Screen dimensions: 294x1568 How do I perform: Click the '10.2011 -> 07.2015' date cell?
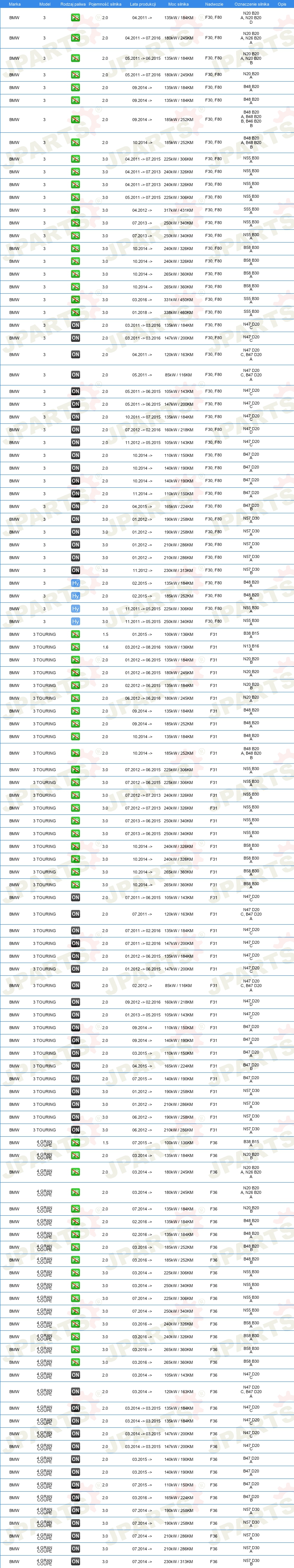click(x=142, y=417)
